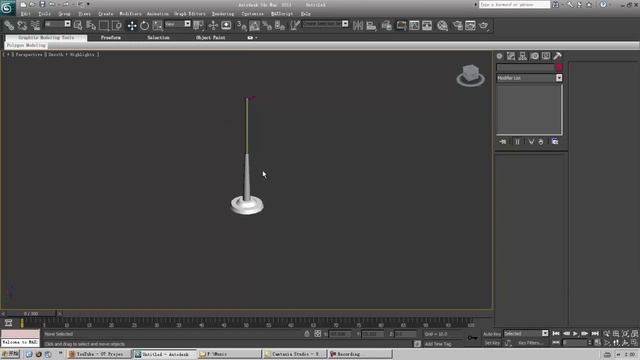The height and width of the screenshot is (360, 640).
Task: Click the Go to Start button
Action: [x=556, y=334]
